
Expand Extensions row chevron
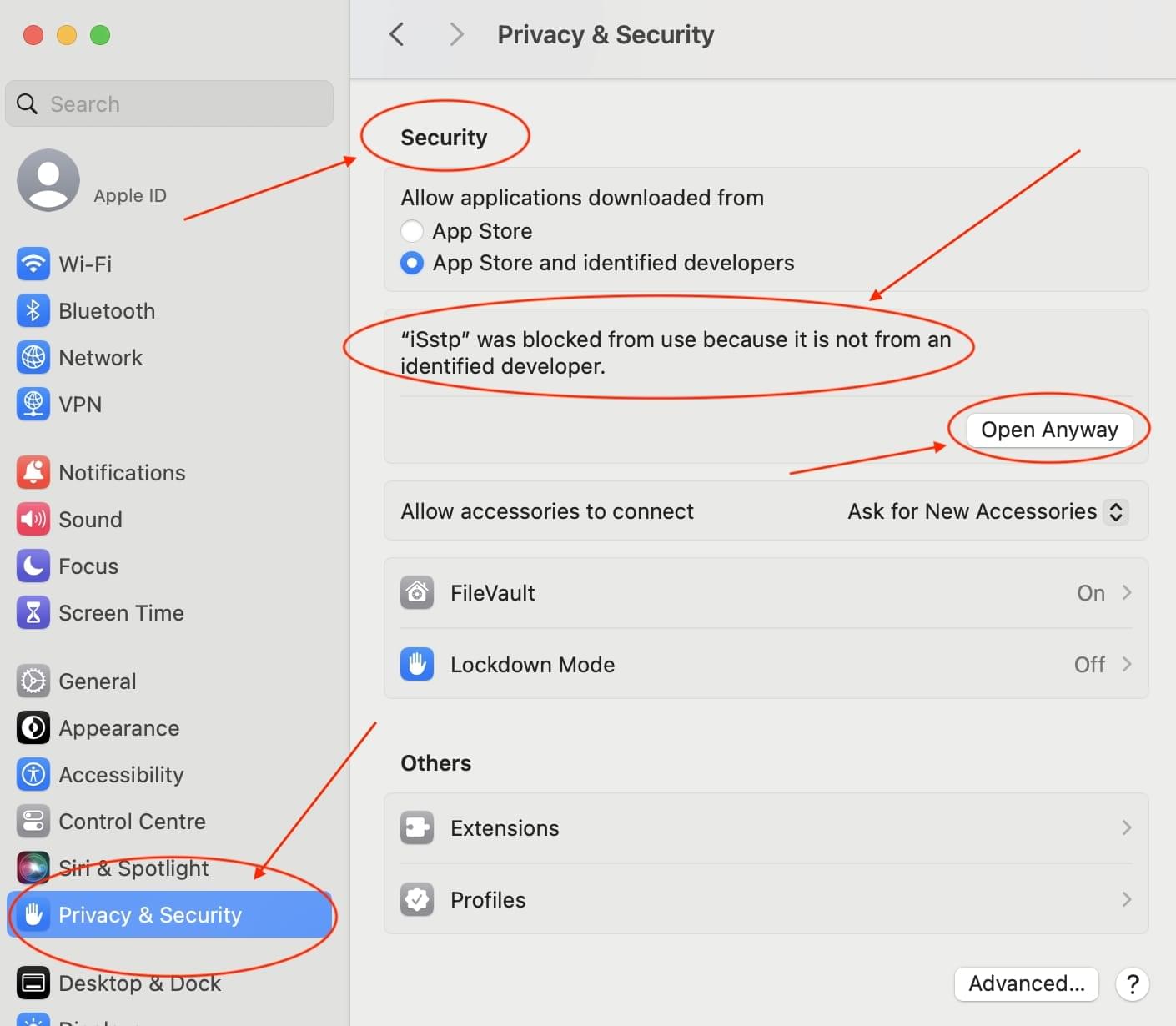point(1127,828)
